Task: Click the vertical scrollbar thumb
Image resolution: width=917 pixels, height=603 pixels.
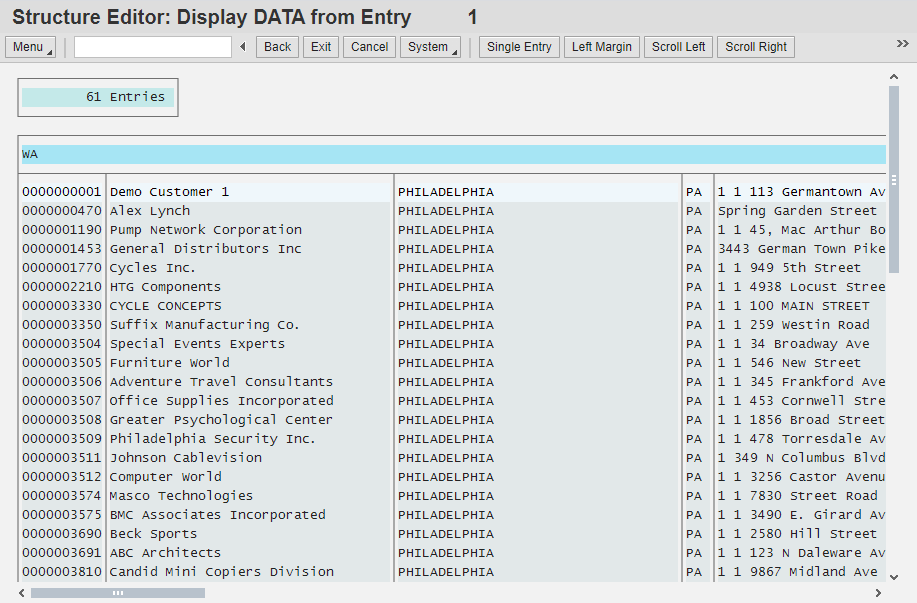Action: 894,178
